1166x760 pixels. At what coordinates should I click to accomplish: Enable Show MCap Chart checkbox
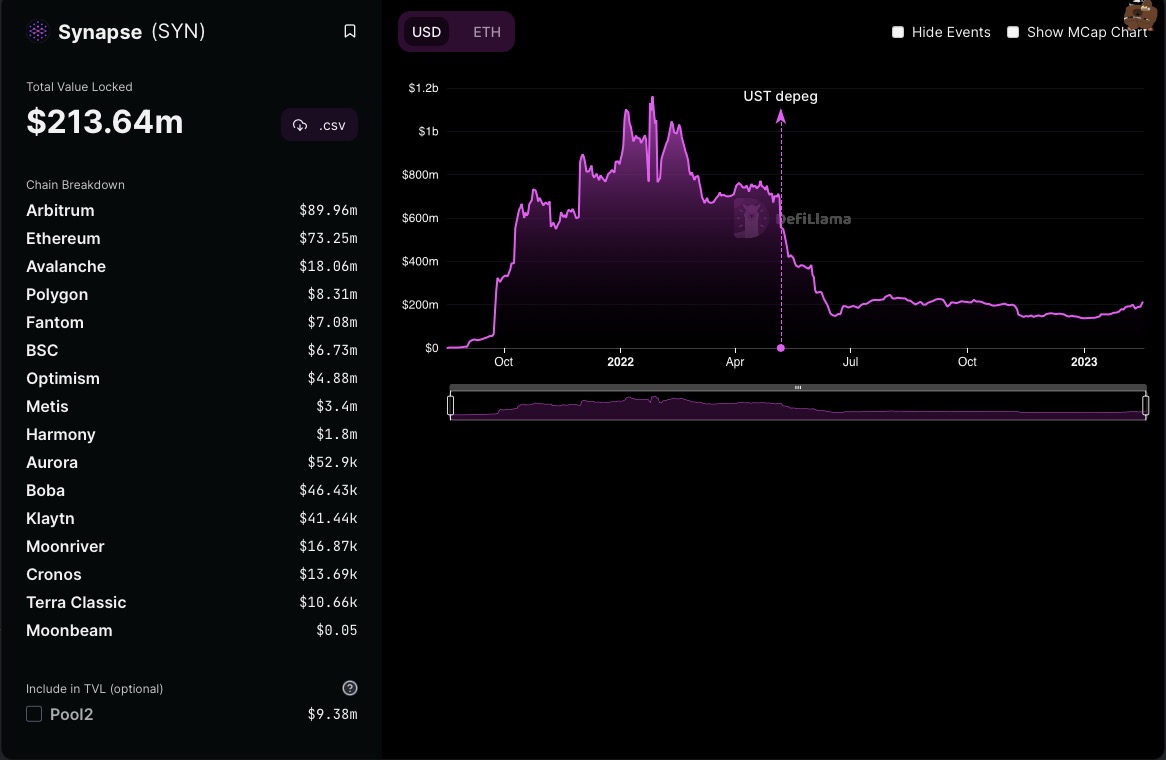(1013, 32)
